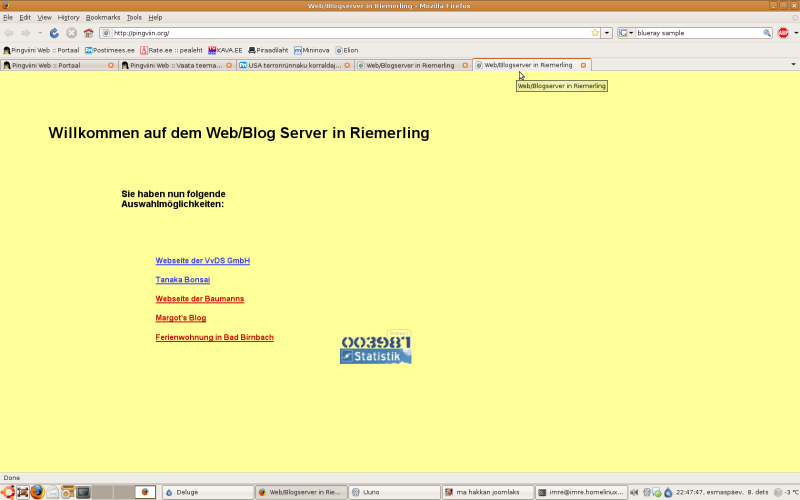
Task: Click into the URL address field
Action: point(350,33)
